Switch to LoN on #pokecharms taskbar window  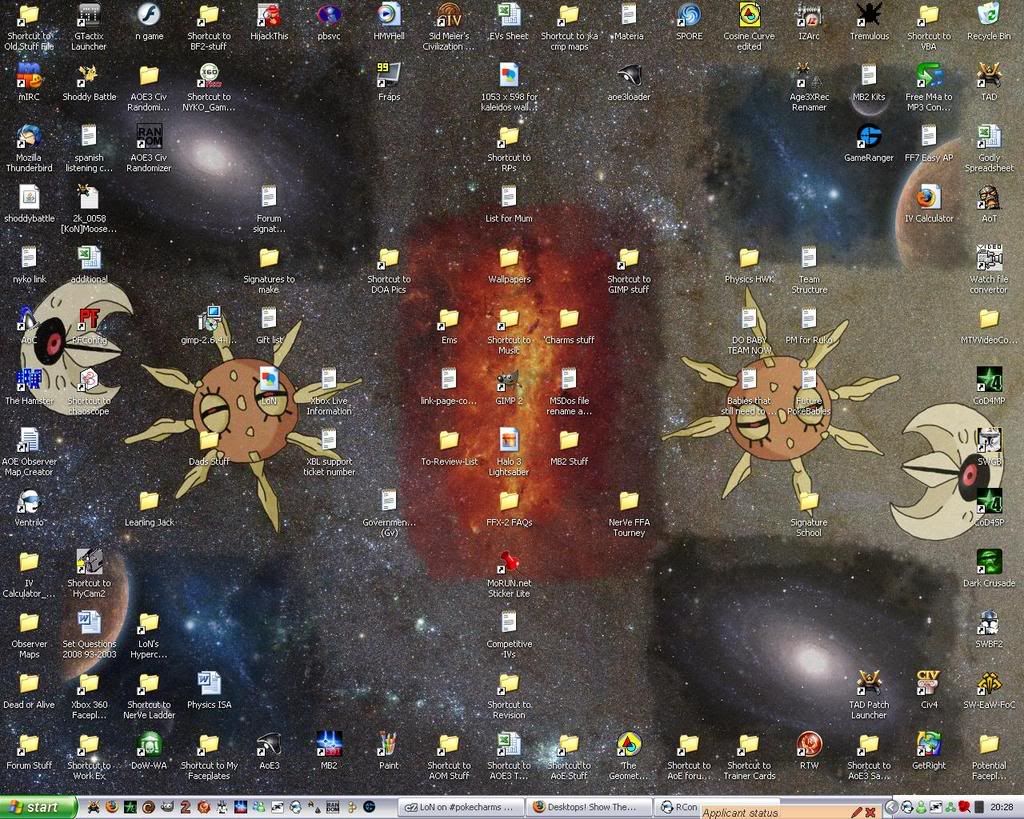(x=462, y=807)
